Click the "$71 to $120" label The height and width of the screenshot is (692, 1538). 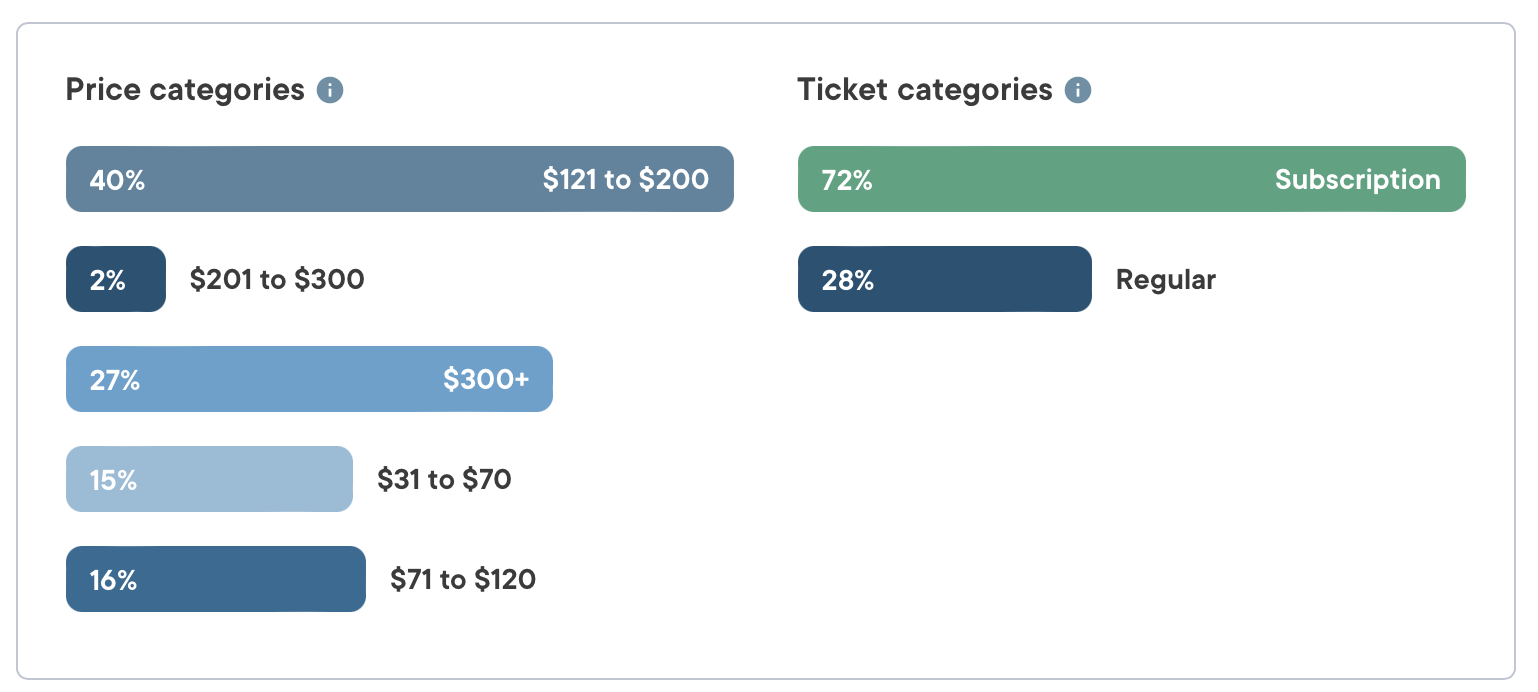tap(463, 580)
